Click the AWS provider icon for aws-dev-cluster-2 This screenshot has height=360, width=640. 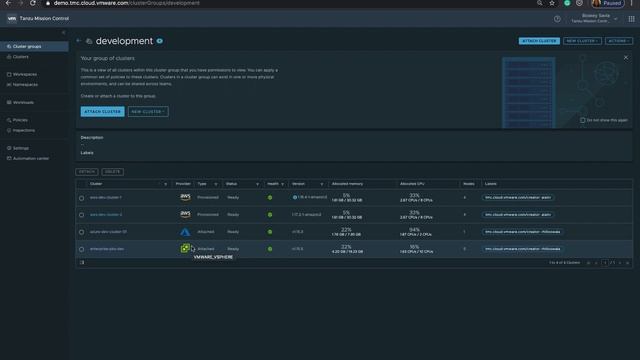pyautogui.click(x=185, y=215)
